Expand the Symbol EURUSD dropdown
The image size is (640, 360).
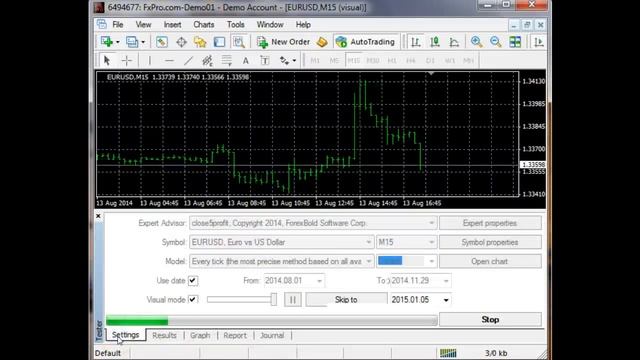pyautogui.click(x=369, y=242)
